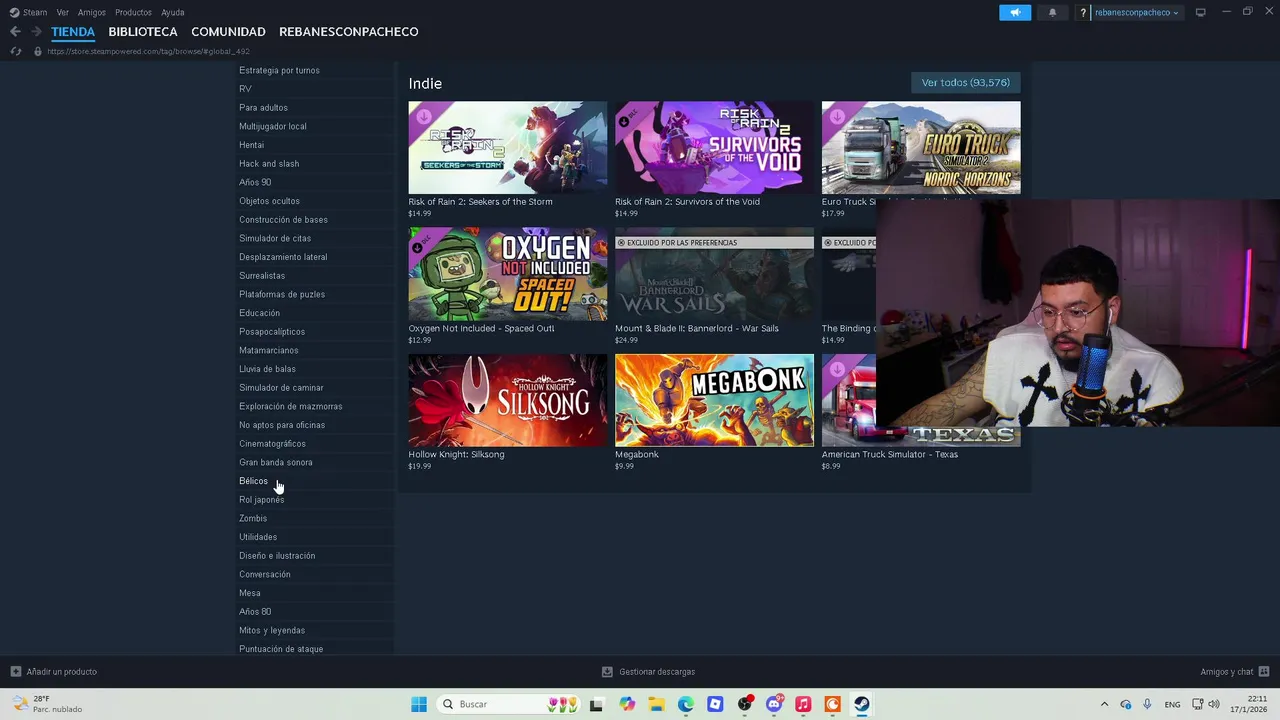Click American Truck Simulator - Texas title
The width and height of the screenshot is (1280, 720).
(890, 454)
